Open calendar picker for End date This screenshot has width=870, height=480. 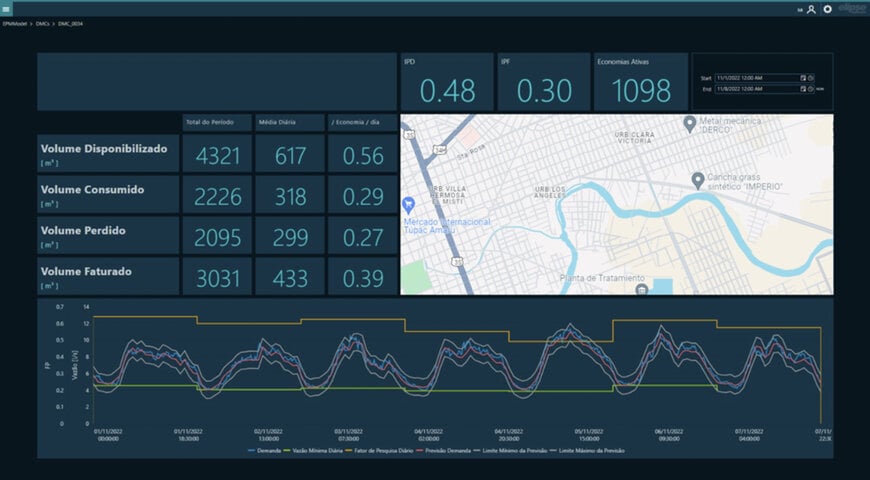click(x=802, y=89)
